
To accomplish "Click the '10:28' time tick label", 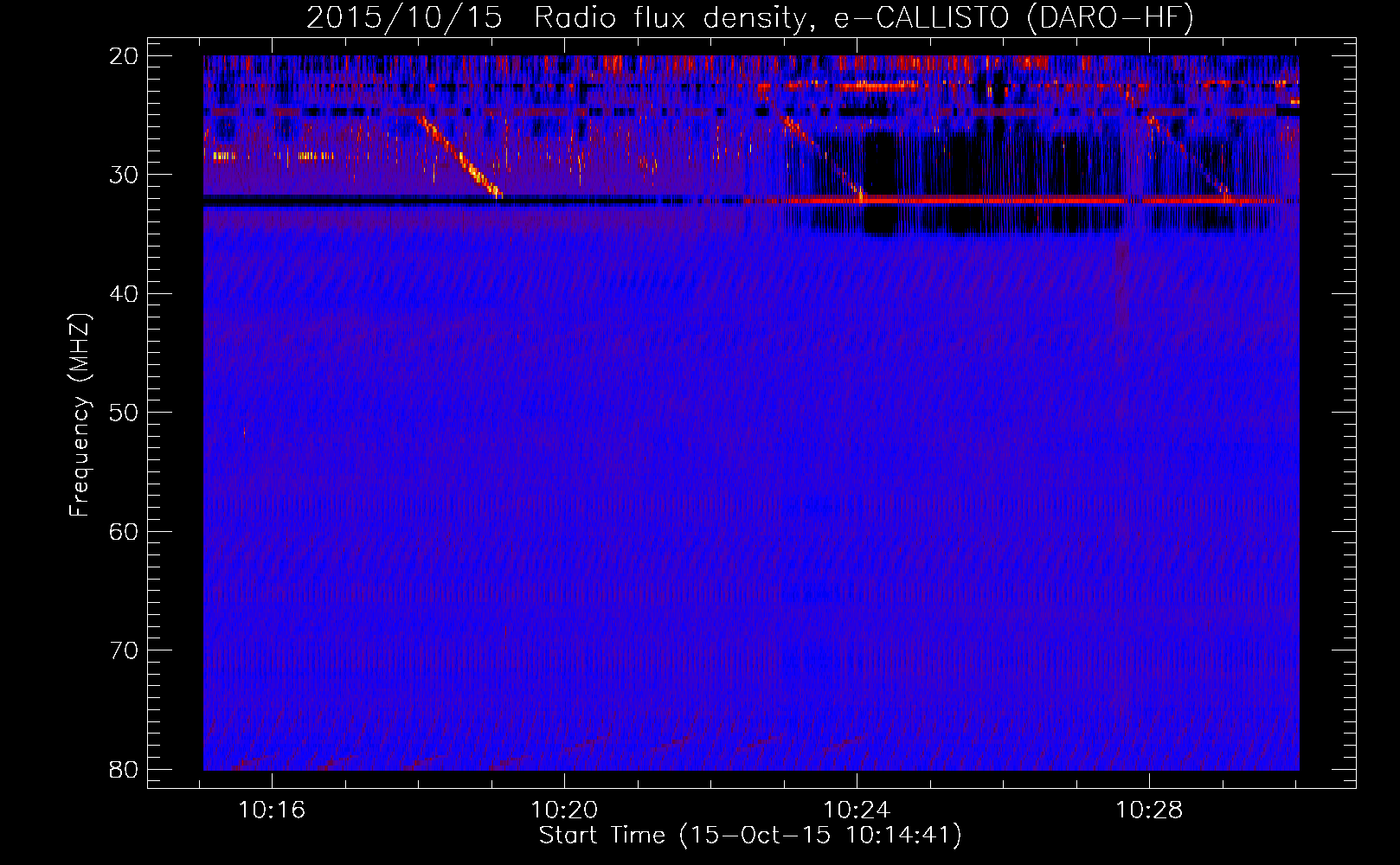I will pyautogui.click(x=1149, y=811).
